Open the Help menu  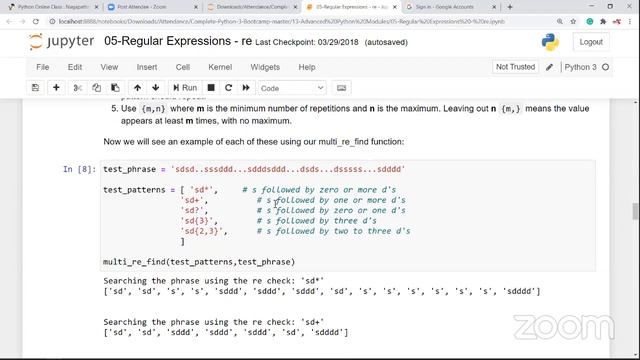click(x=307, y=67)
